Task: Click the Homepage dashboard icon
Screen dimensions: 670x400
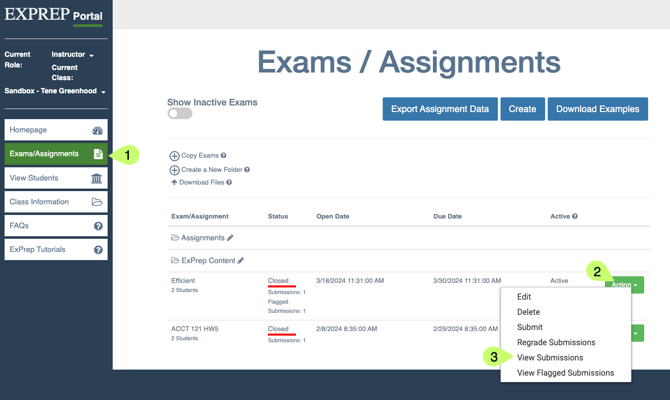Action: click(x=97, y=130)
